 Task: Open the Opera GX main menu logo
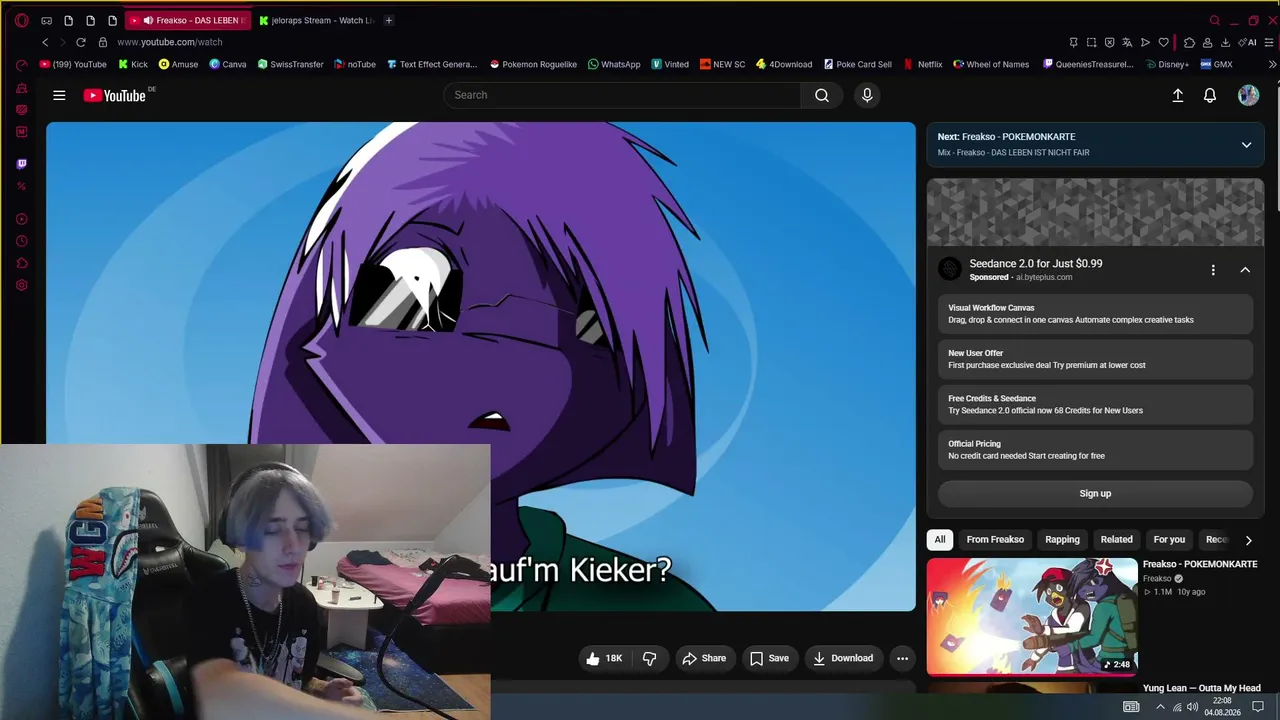coord(22,20)
